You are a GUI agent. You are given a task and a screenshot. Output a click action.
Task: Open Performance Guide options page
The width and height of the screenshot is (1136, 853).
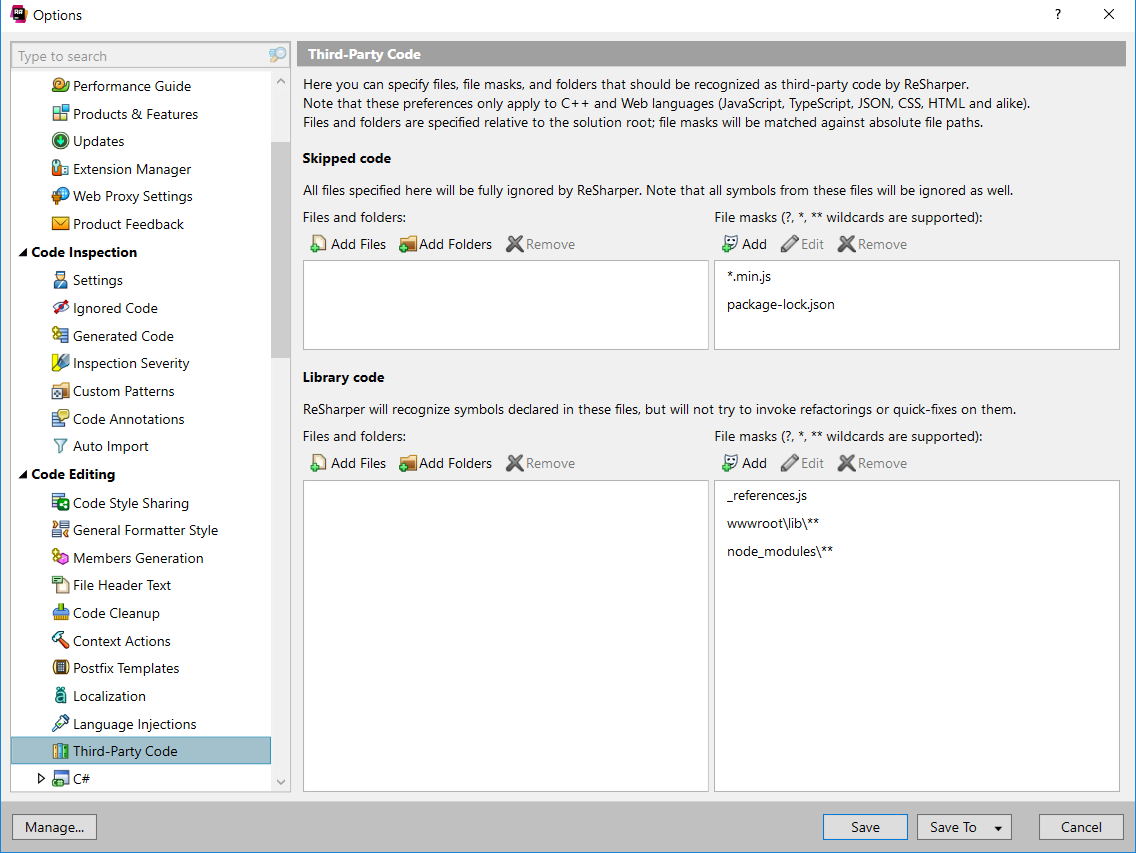click(x=121, y=86)
